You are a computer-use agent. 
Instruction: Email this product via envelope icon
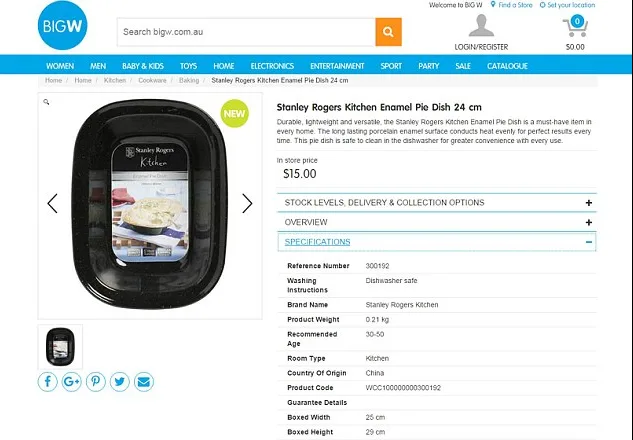pos(144,381)
